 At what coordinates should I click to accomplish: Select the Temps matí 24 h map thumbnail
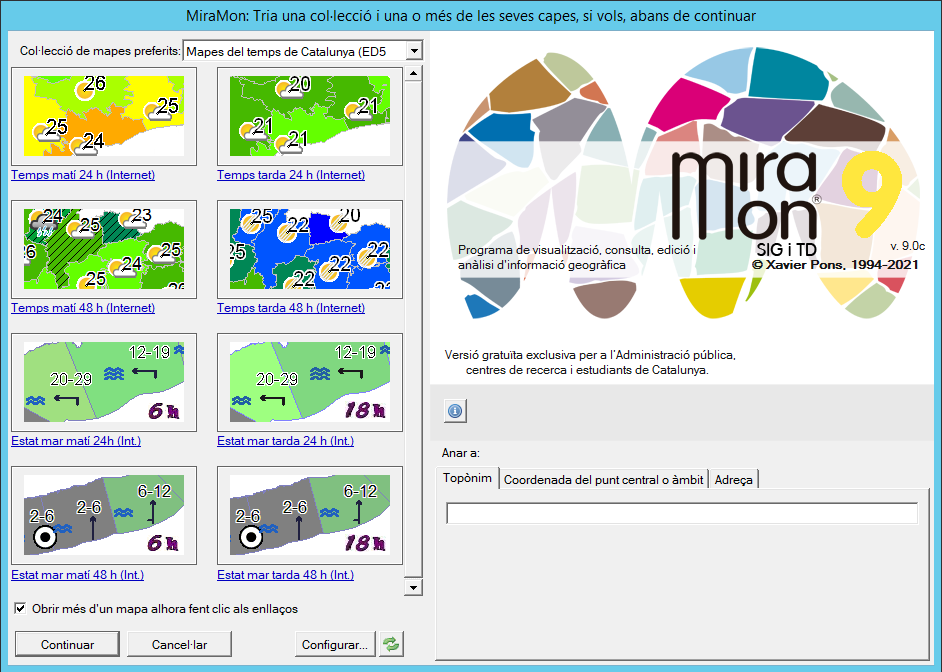(104, 117)
